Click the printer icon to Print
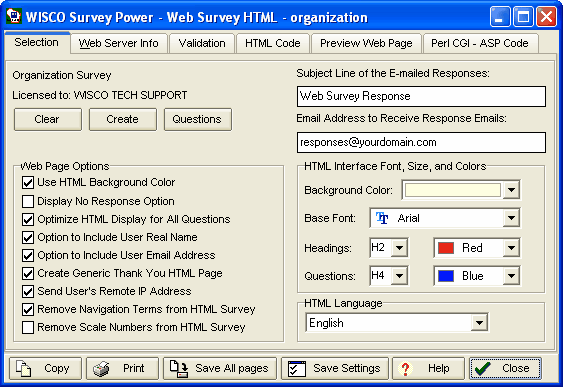Image resolution: width=563 pixels, height=387 pixels. [101, 369]
